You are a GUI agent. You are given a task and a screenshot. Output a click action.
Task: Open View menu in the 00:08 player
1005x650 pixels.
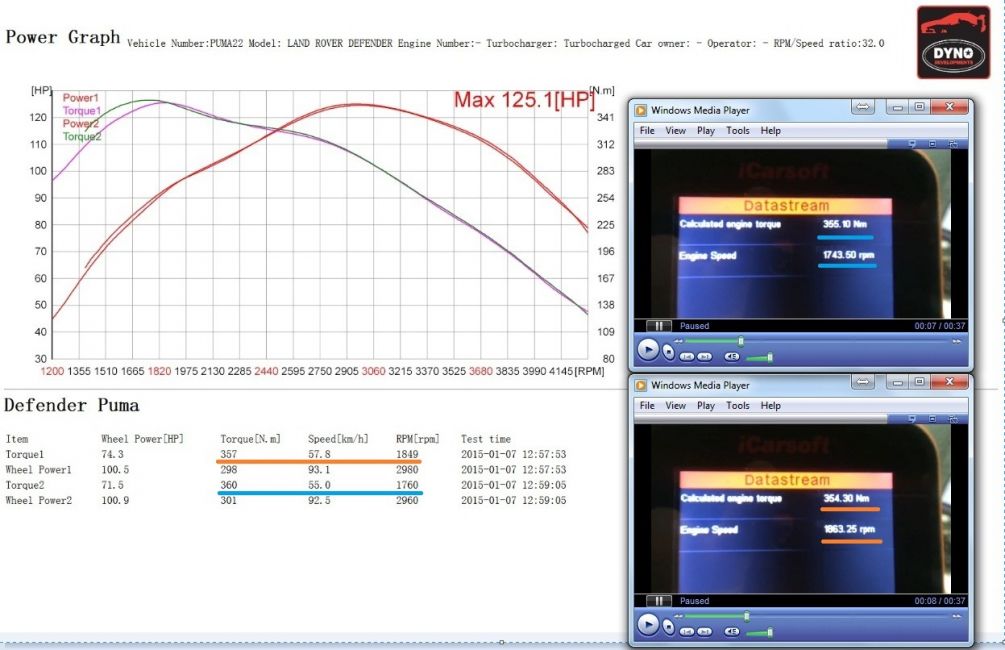676,406
